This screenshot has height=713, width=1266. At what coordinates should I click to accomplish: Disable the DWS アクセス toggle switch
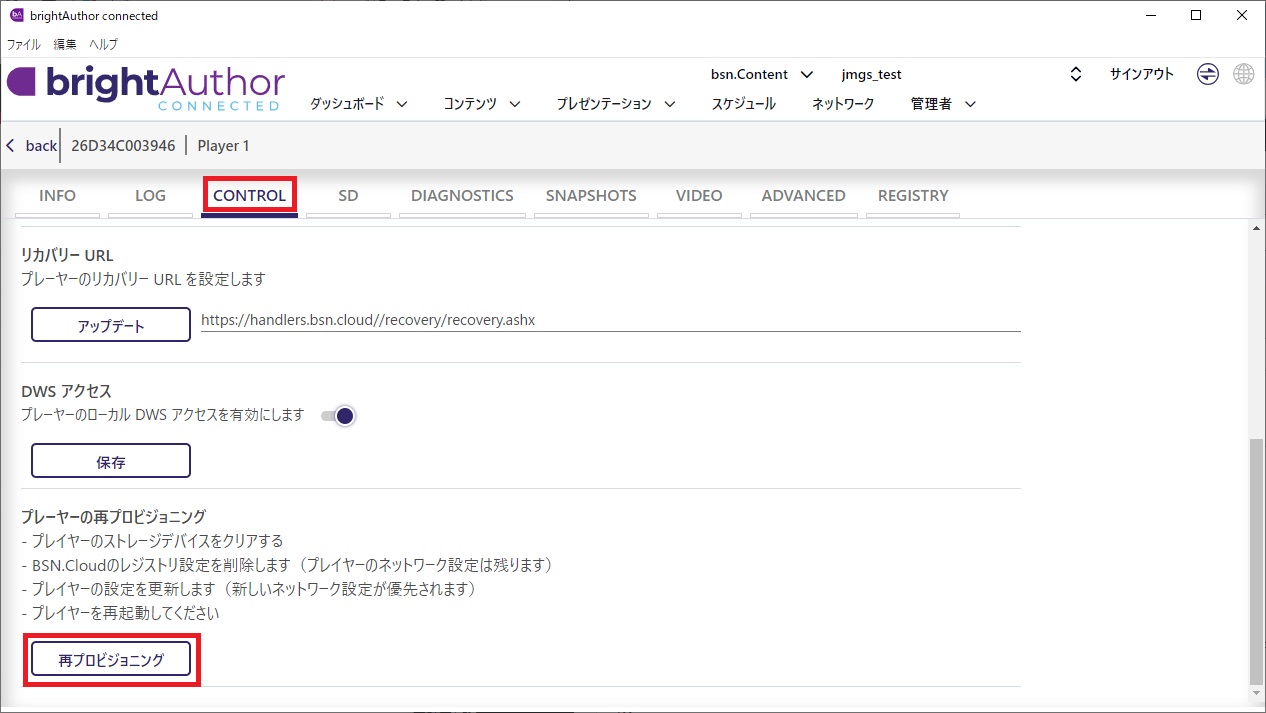pos(338,416)
